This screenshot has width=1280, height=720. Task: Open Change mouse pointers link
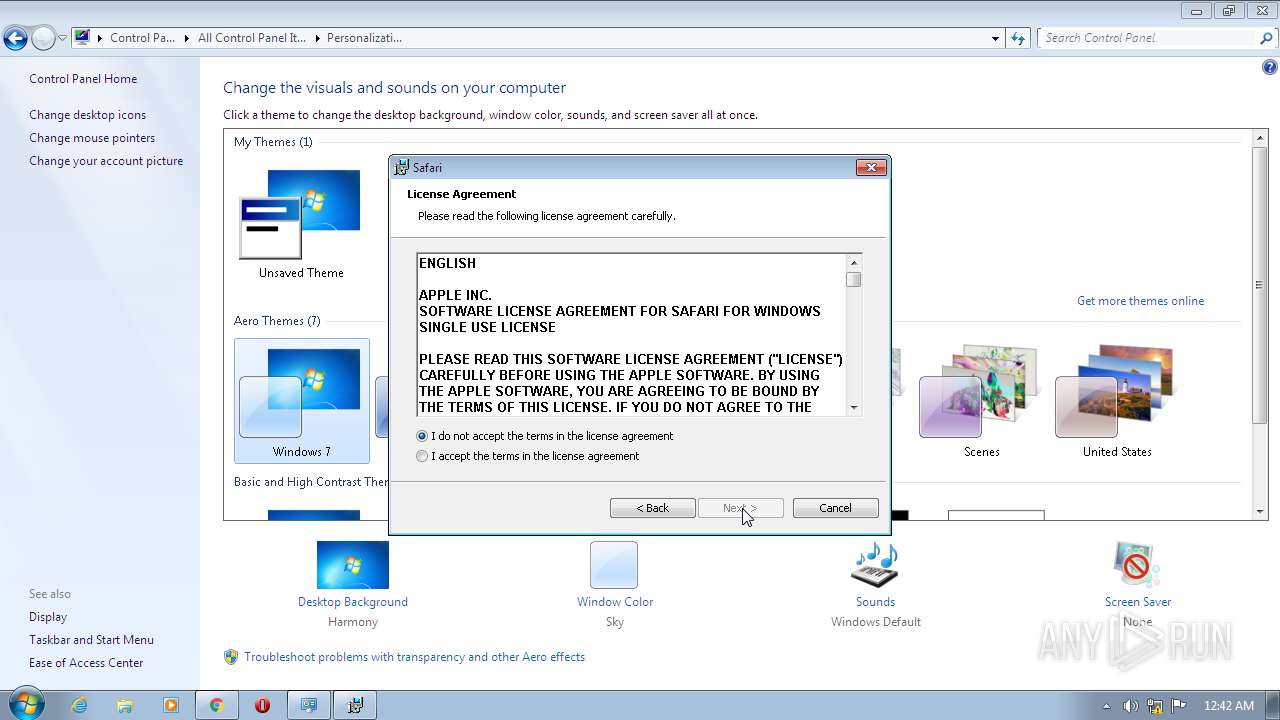92,138
